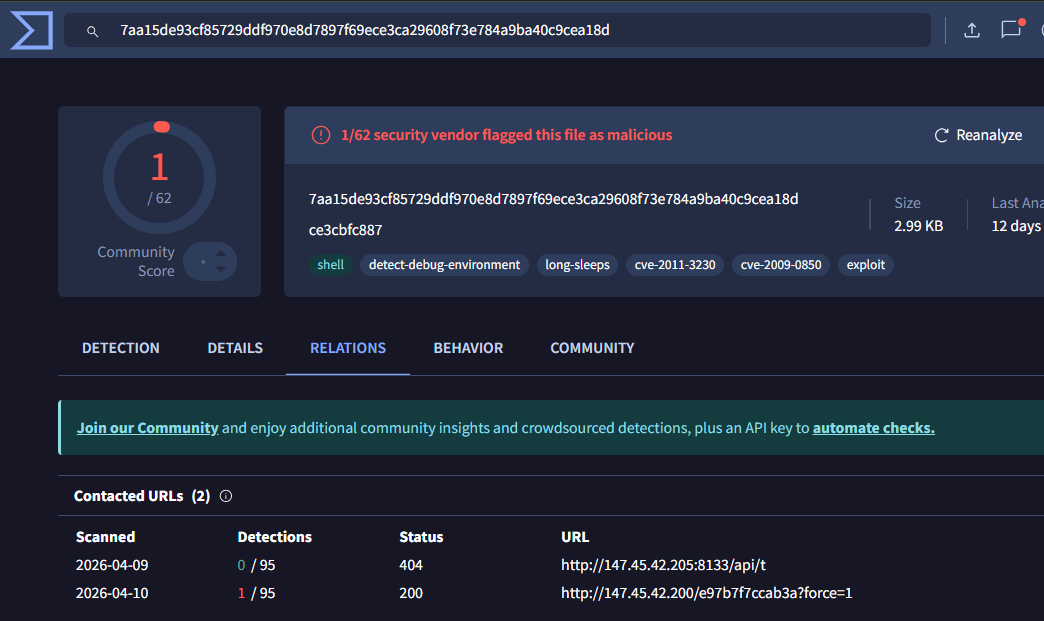This screenshot has width=1044, height=621.
Task: Select the cve-2011-3230 tag
Action: click(x=674, y=265)
